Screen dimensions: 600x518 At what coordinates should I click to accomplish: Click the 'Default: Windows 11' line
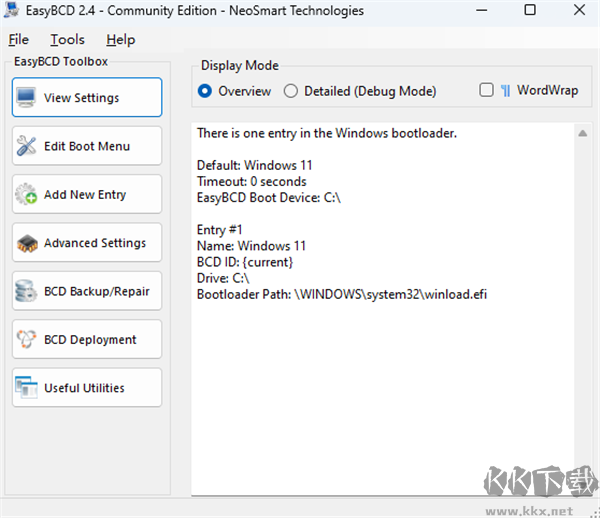[254, 165]
